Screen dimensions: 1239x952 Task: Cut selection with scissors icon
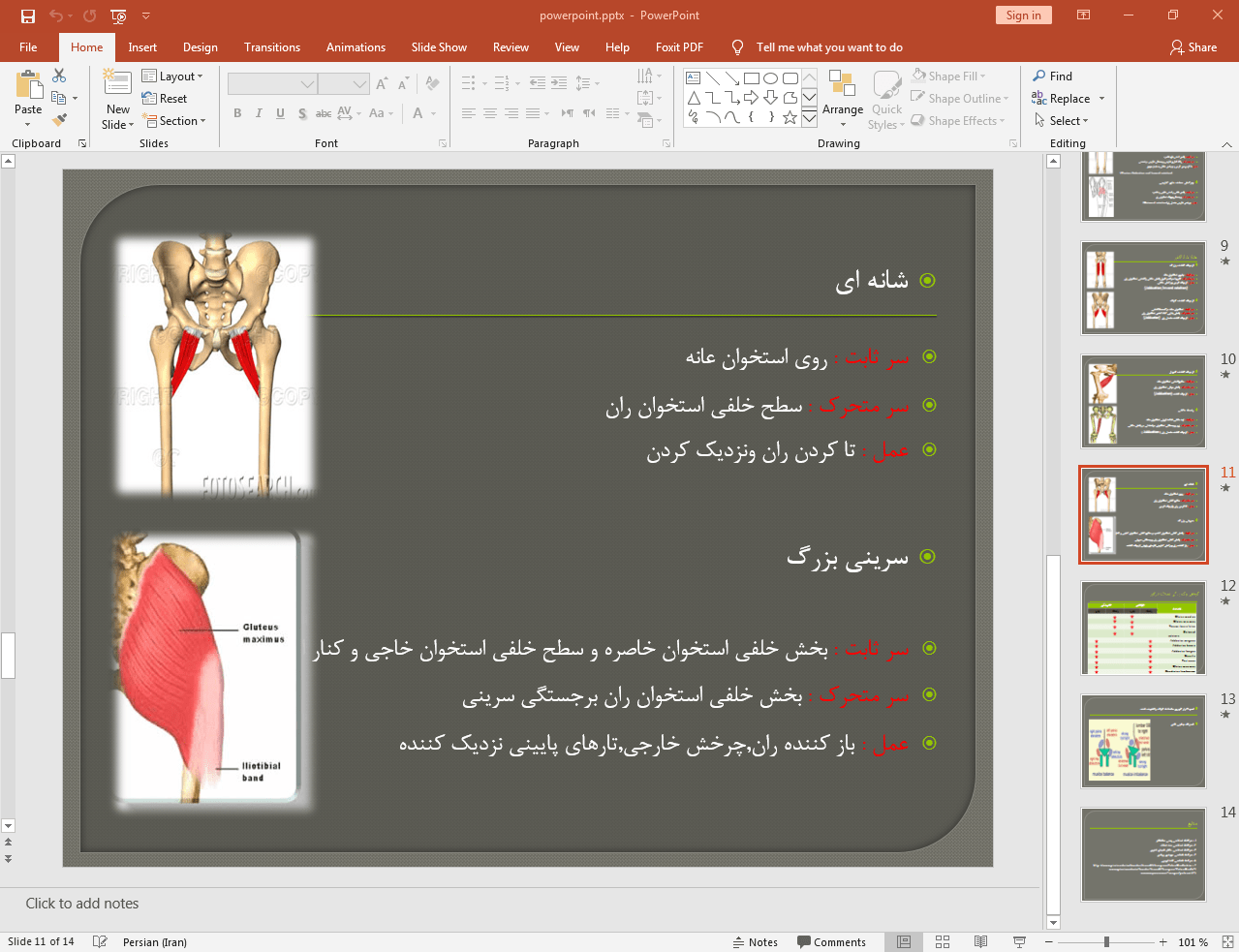coord(59,76)
